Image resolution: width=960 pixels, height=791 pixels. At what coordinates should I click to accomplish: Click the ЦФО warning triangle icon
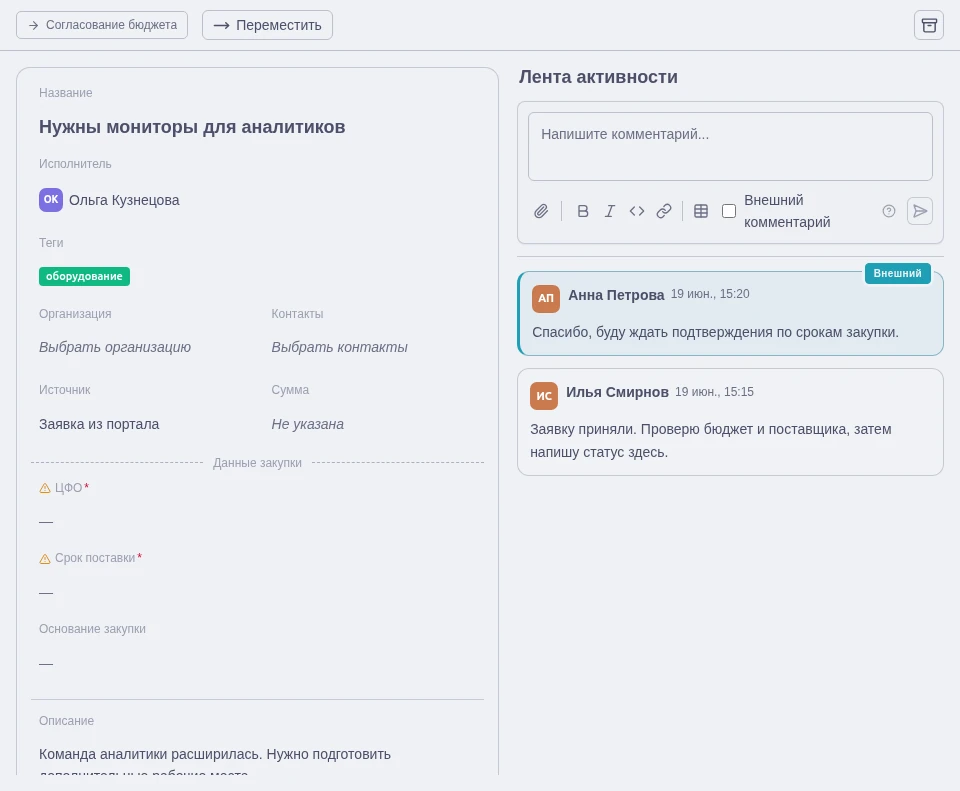(x=45, y=488)
